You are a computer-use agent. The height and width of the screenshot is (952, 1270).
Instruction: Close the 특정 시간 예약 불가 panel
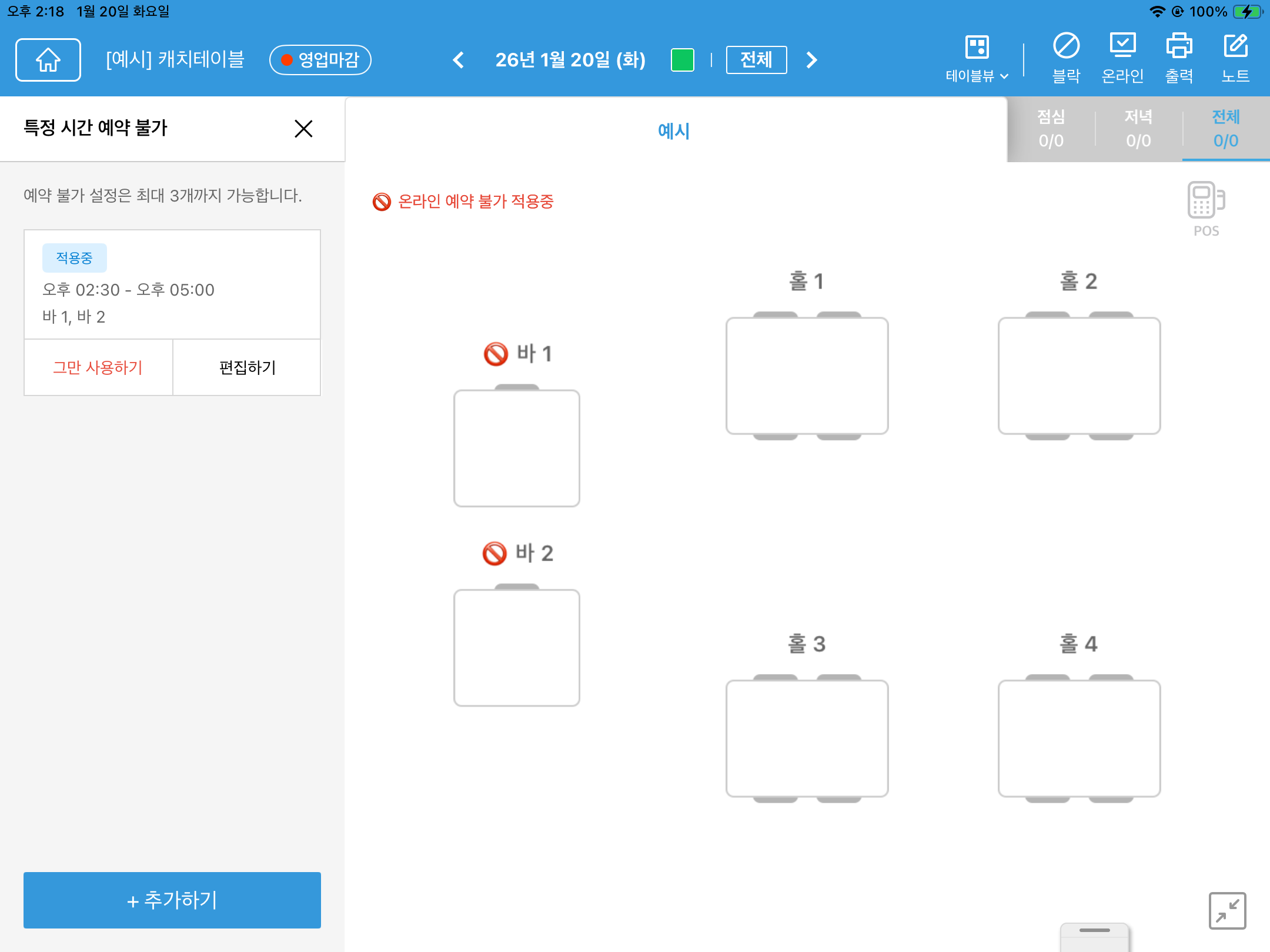pos(303,128)
